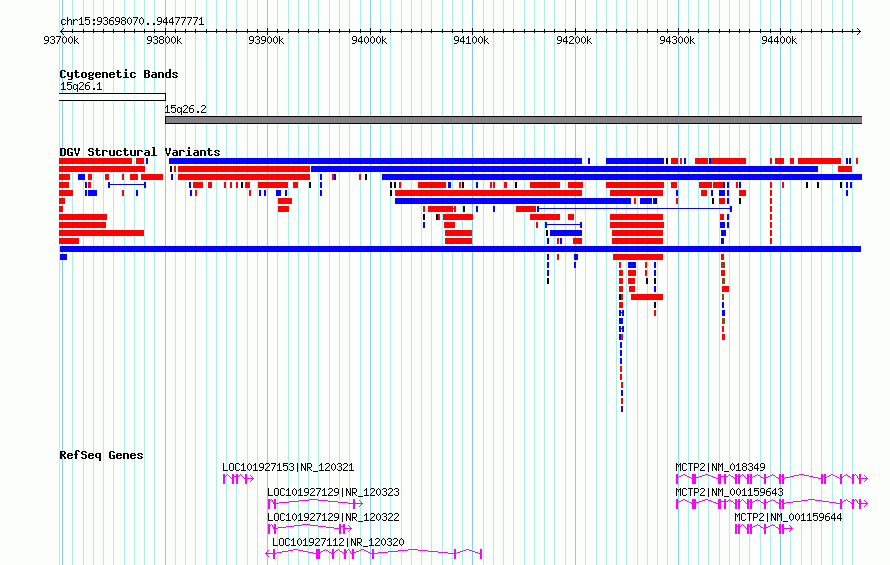Select the gray 15q26.2 cytoband bar
The height and width of the screenshot is (565, 890).
tap(514, 120)
